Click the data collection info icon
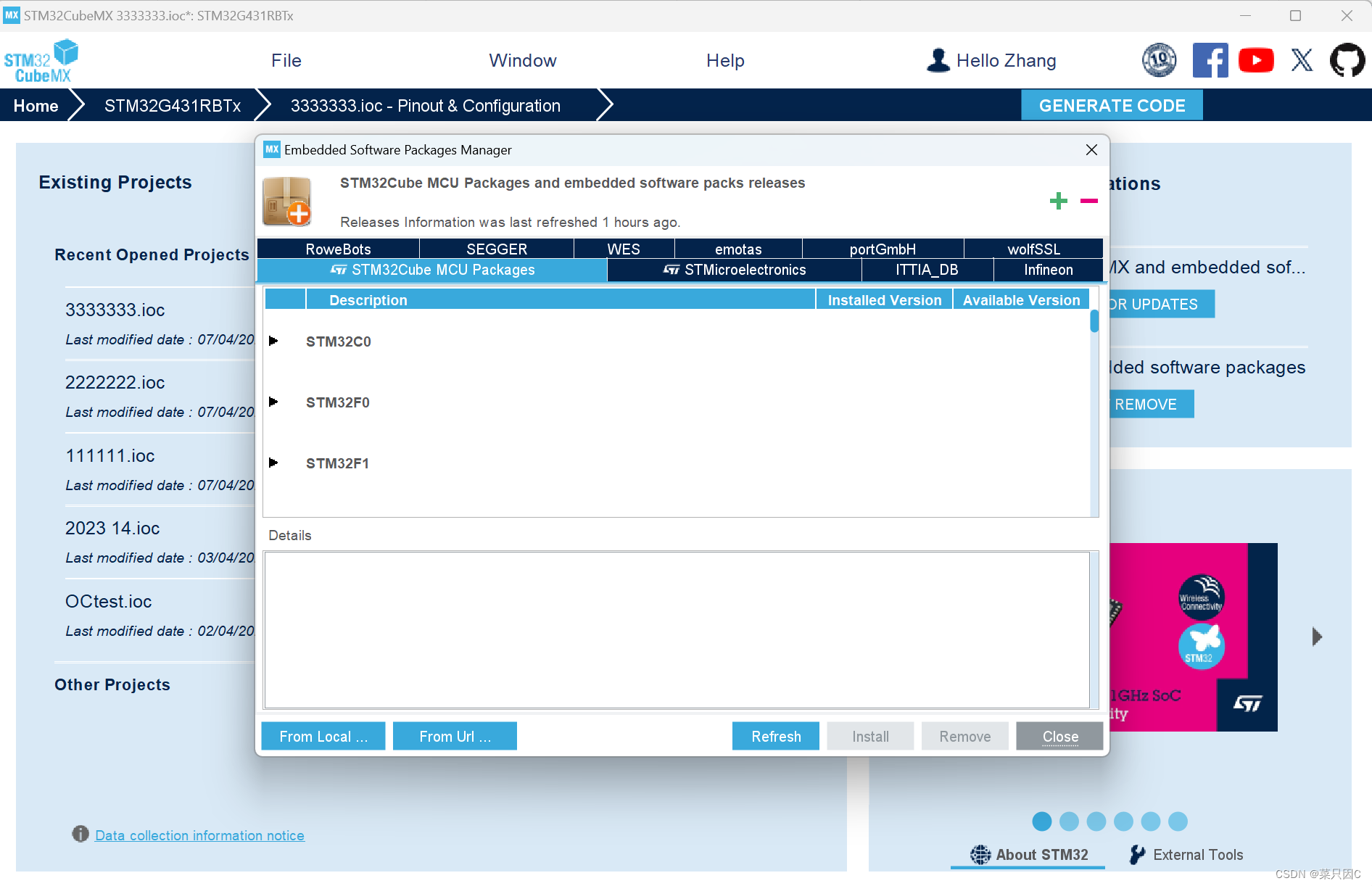Image resolution: width=1372 pixels, height=886 pixels. coord(80,834)
